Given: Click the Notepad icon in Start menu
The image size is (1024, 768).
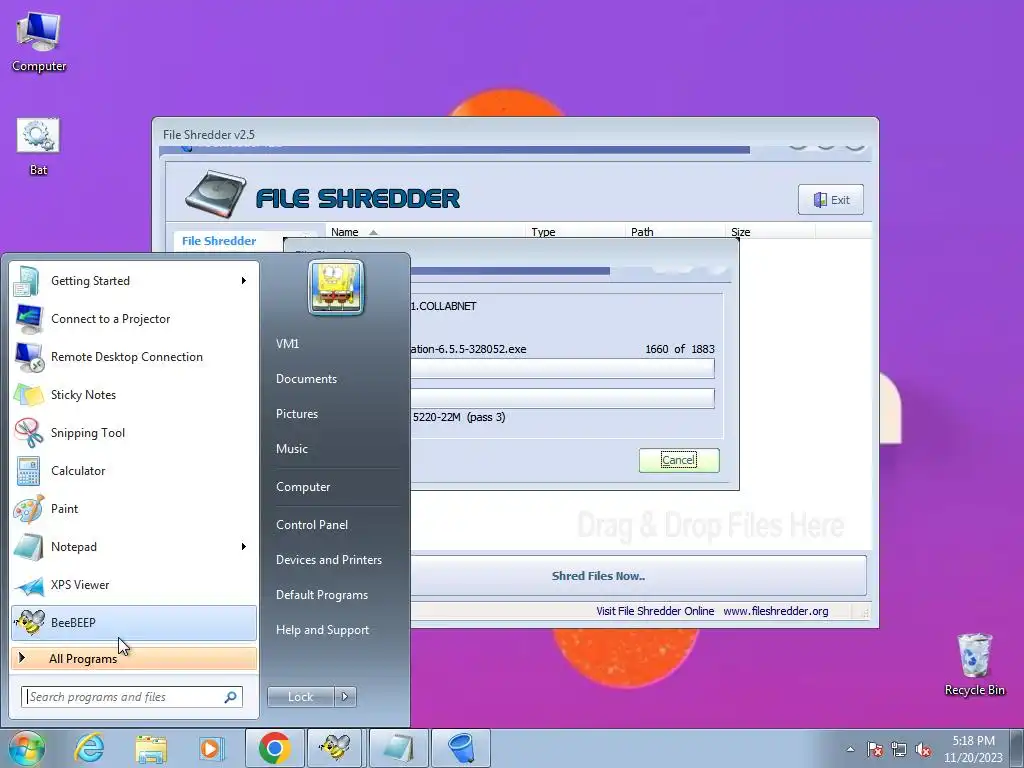Looking at the screenshot, I should (x=27, y=547).
